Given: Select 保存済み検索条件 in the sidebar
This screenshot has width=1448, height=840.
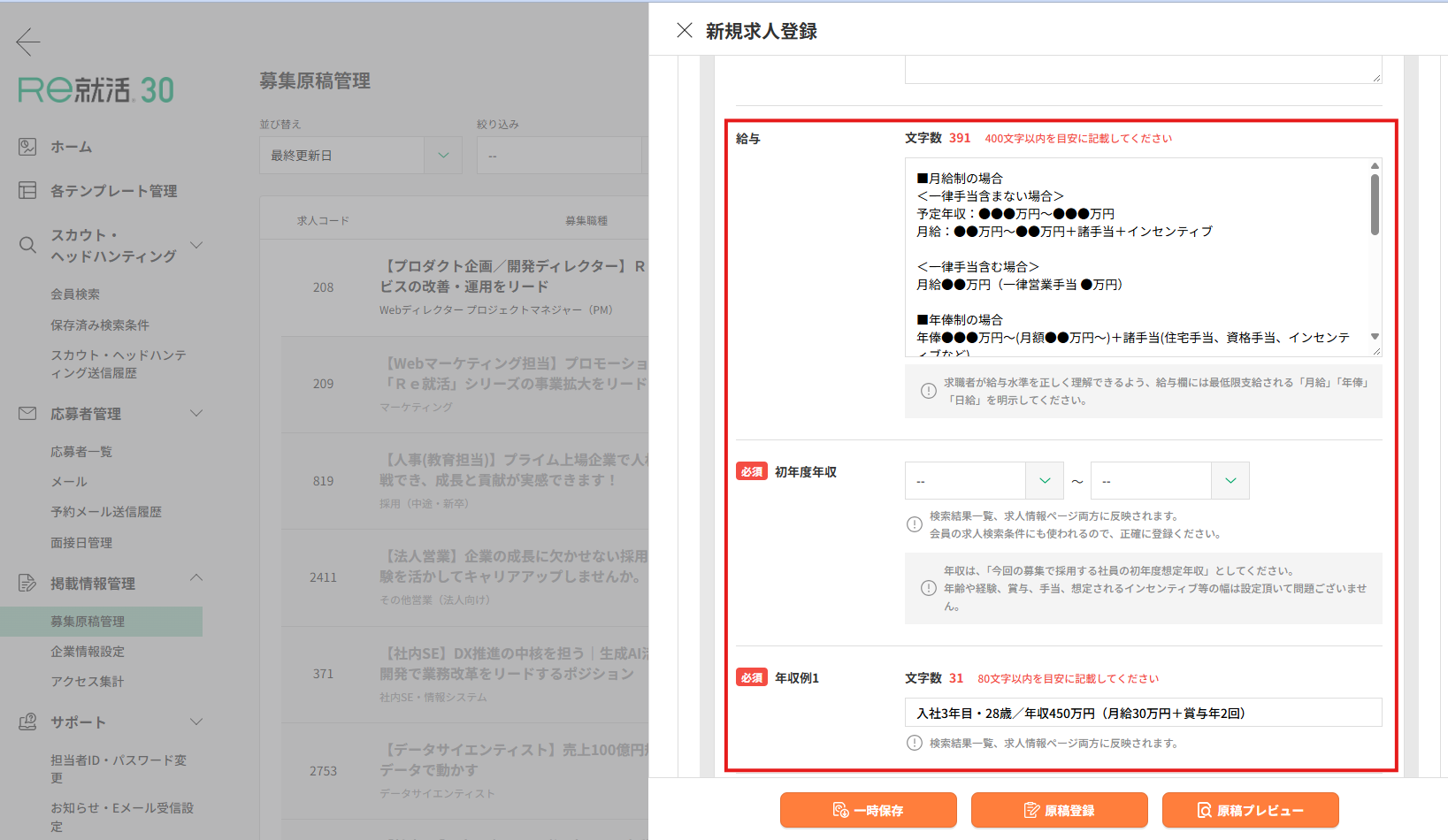Looking at the screenshot, I should pos(100,325).
